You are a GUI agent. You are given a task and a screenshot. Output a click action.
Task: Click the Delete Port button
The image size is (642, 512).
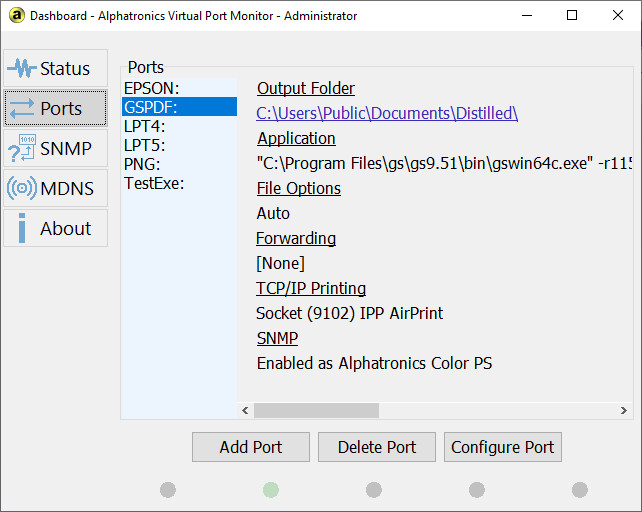pos(377,447)
